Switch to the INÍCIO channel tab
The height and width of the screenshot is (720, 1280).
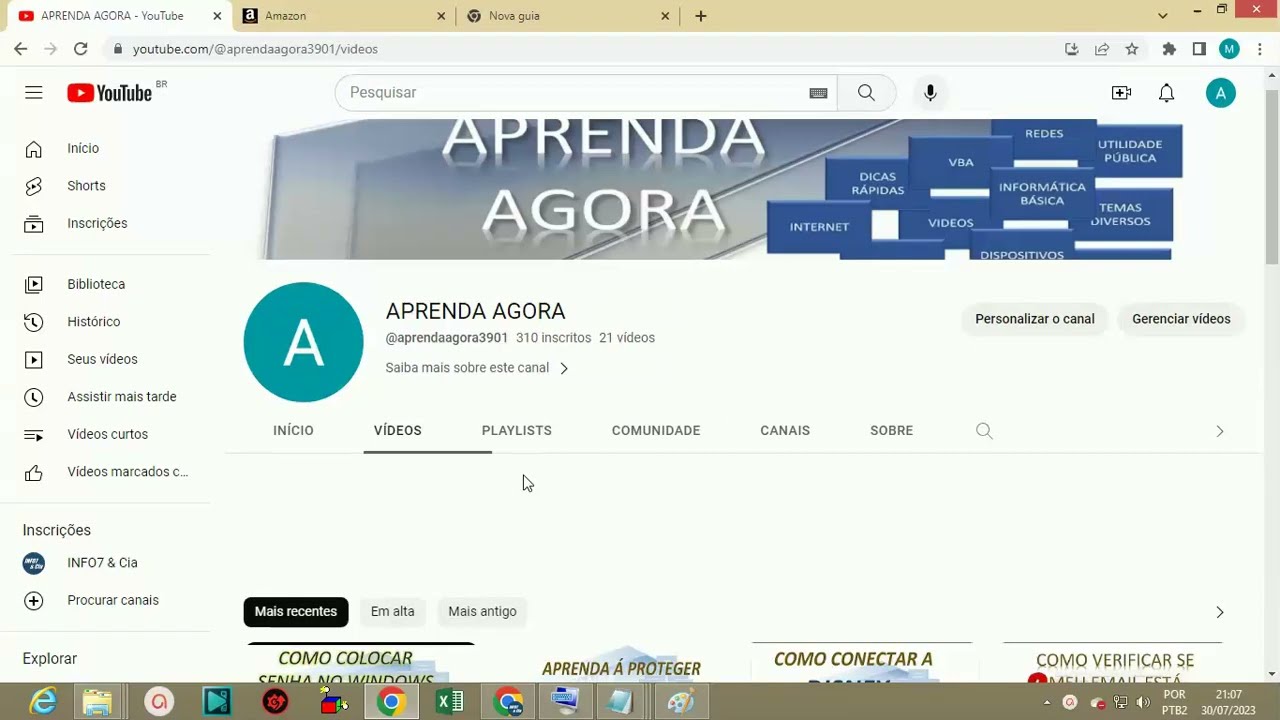coord(293,431)
